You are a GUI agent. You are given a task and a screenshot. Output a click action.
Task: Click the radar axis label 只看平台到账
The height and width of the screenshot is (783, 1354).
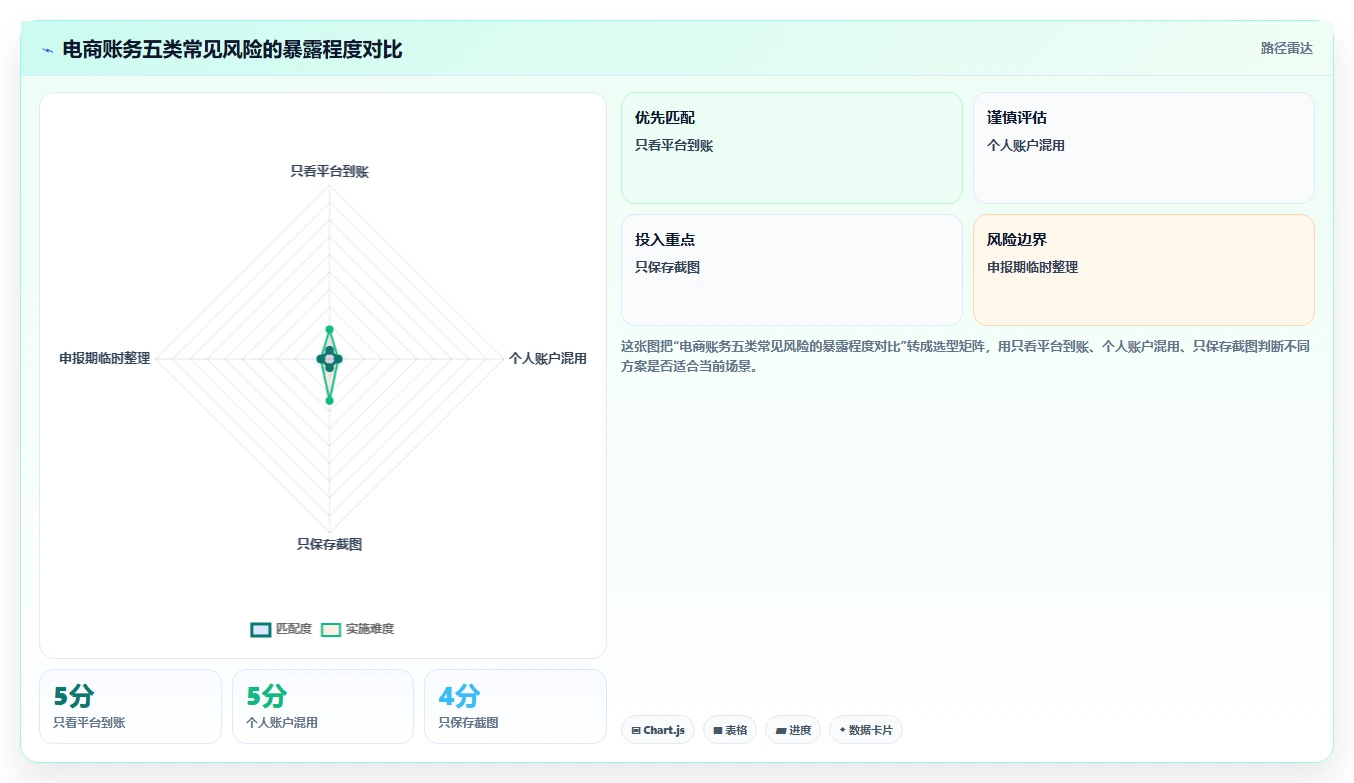coord(330,171)
